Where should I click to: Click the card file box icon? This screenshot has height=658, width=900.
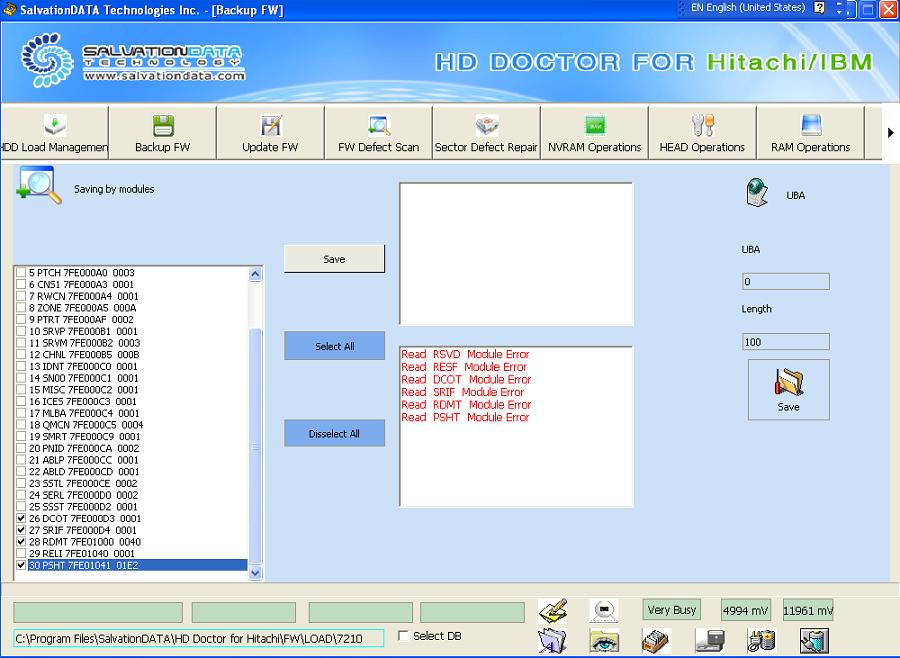point(656,641)
